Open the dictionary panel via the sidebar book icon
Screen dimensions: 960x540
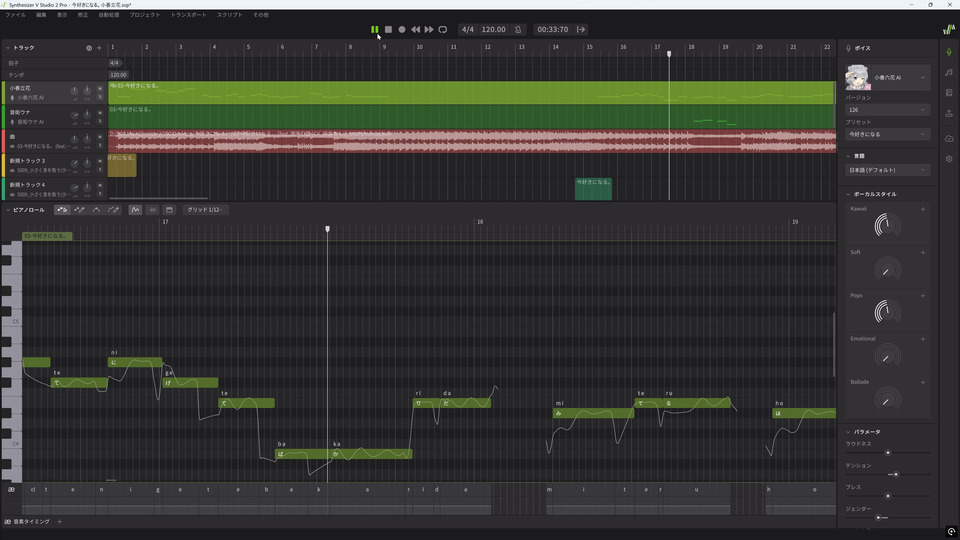[x=949, y=93]
